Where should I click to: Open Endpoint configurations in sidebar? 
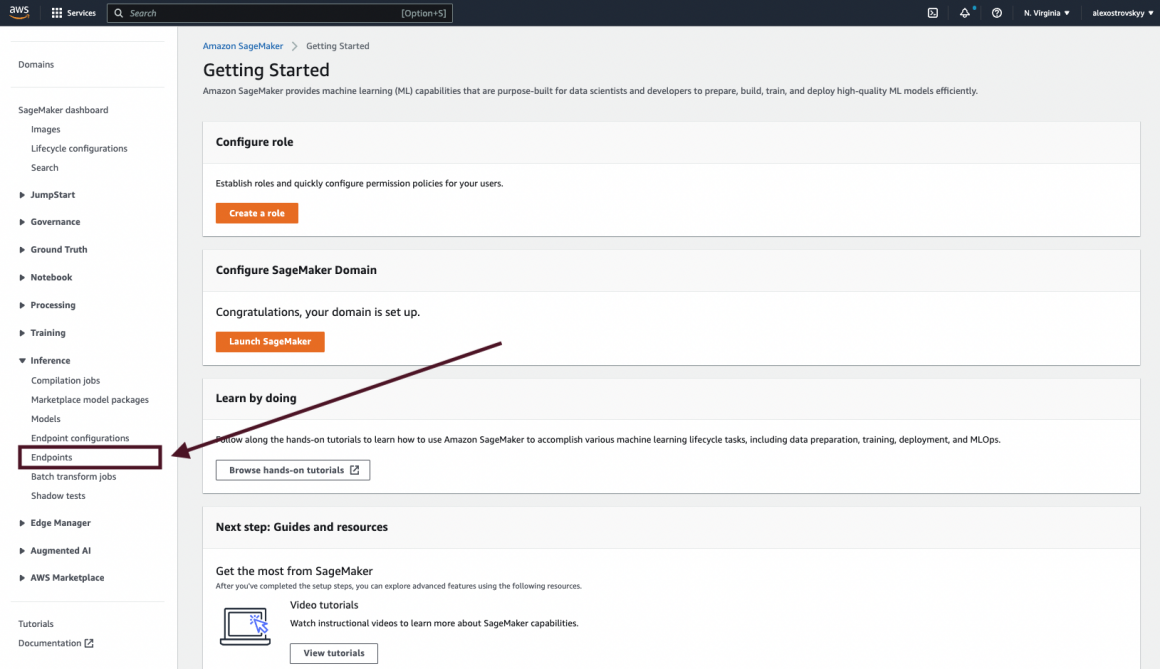pyautogui.click(x=80, y=438)
